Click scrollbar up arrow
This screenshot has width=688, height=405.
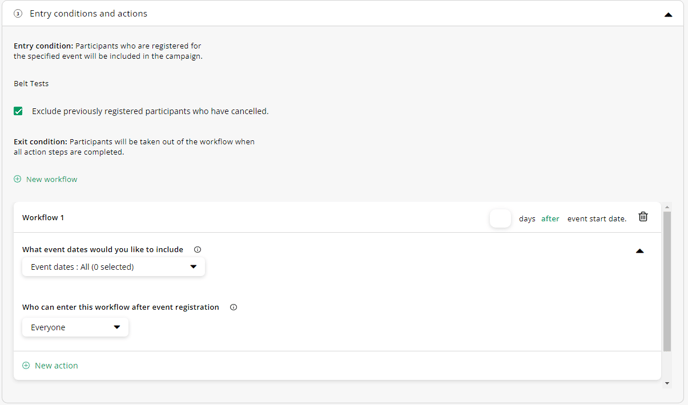point(667,207)
